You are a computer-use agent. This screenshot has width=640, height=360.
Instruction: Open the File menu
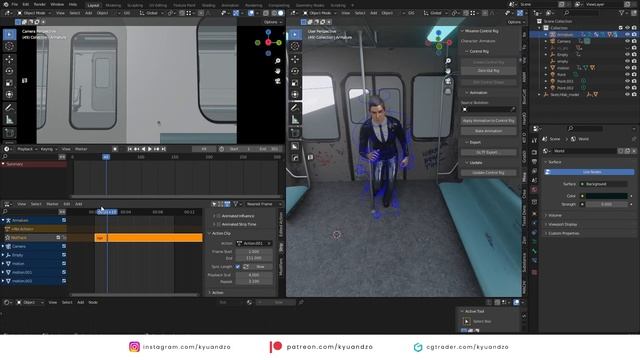coord(15,4)
